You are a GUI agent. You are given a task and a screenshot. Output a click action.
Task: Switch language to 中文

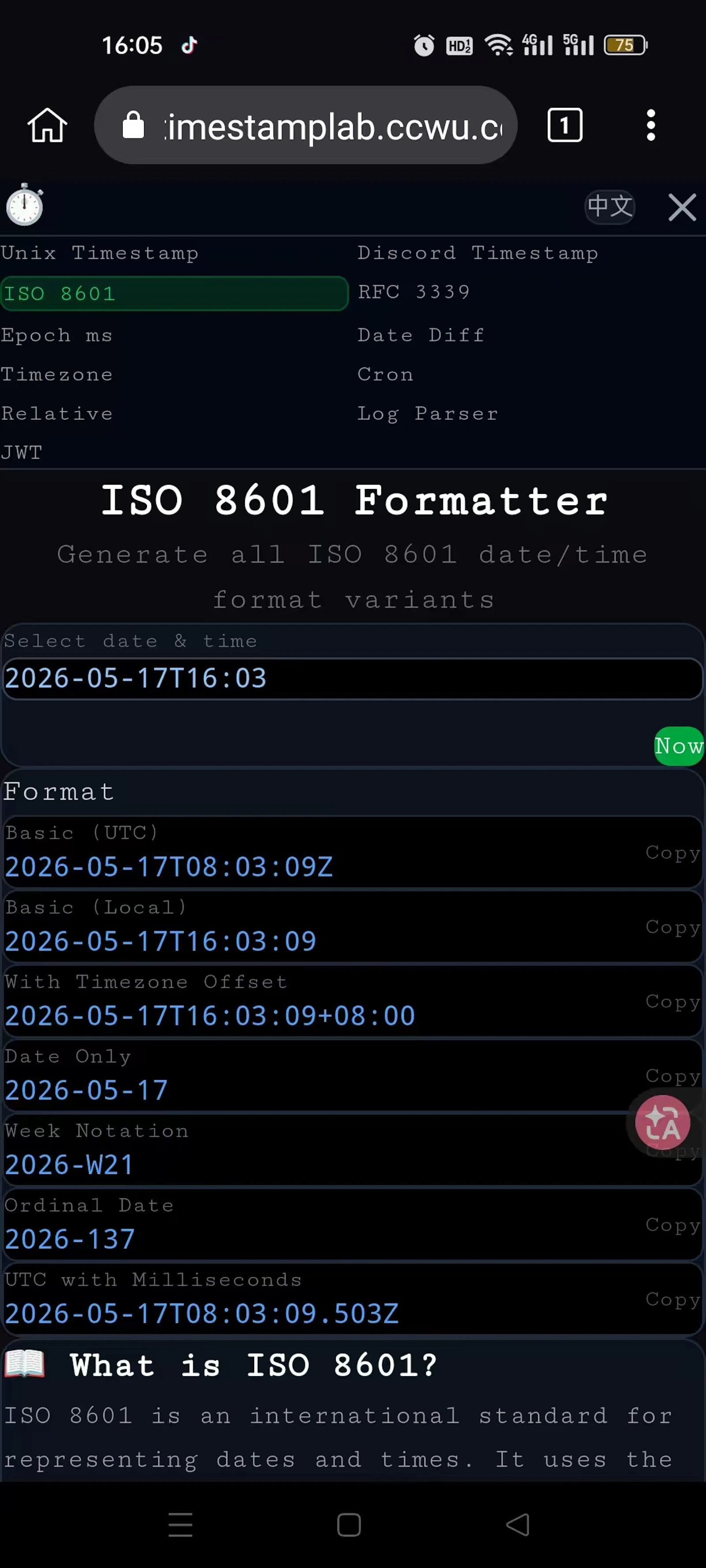[610, 206]
